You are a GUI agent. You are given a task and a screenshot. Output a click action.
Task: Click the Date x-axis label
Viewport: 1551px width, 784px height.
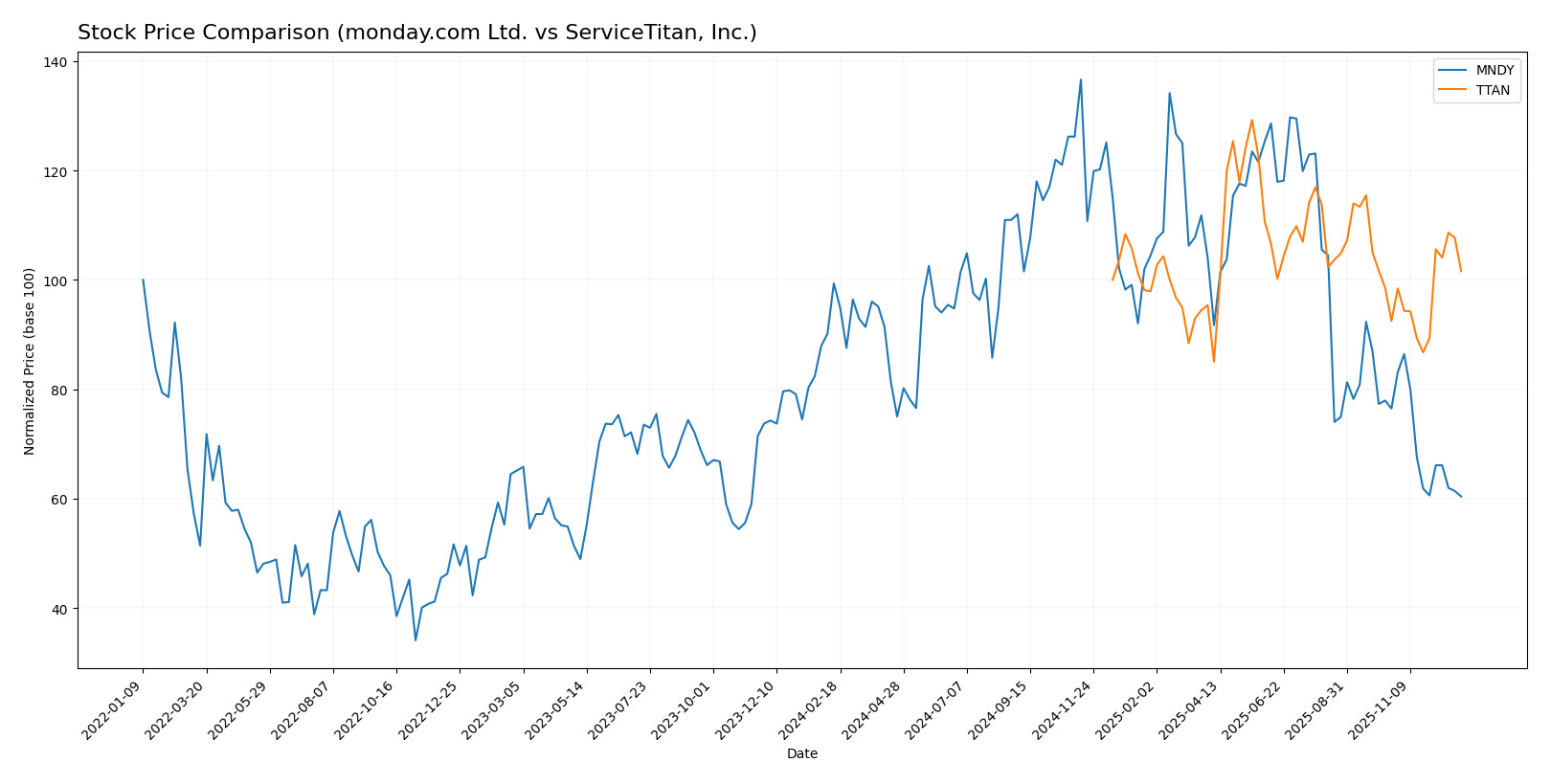click(801, 753)
